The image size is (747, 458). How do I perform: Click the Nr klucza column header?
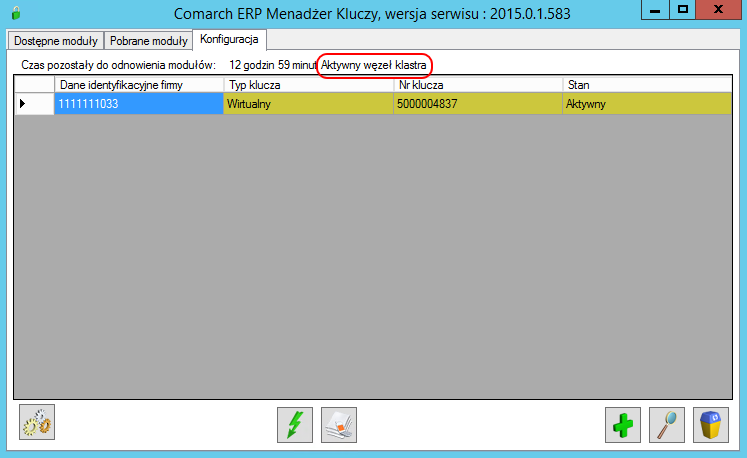[478, 85]
